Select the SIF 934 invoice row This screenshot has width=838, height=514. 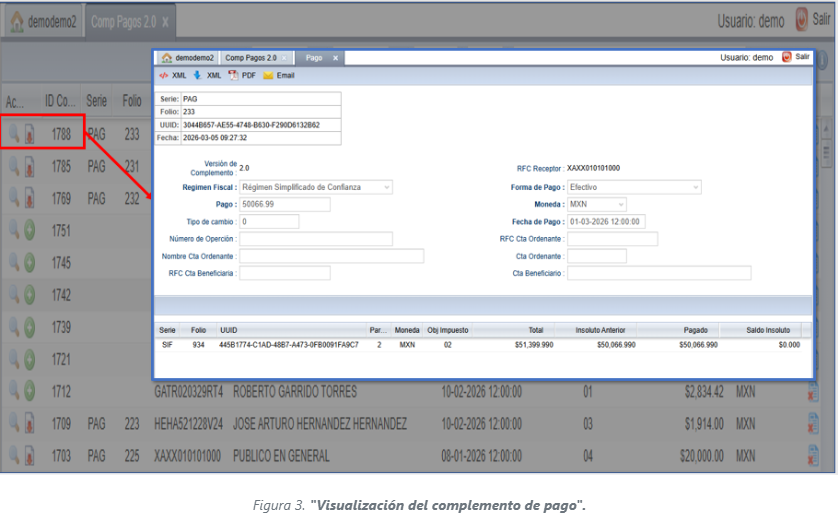pos(480,344)
